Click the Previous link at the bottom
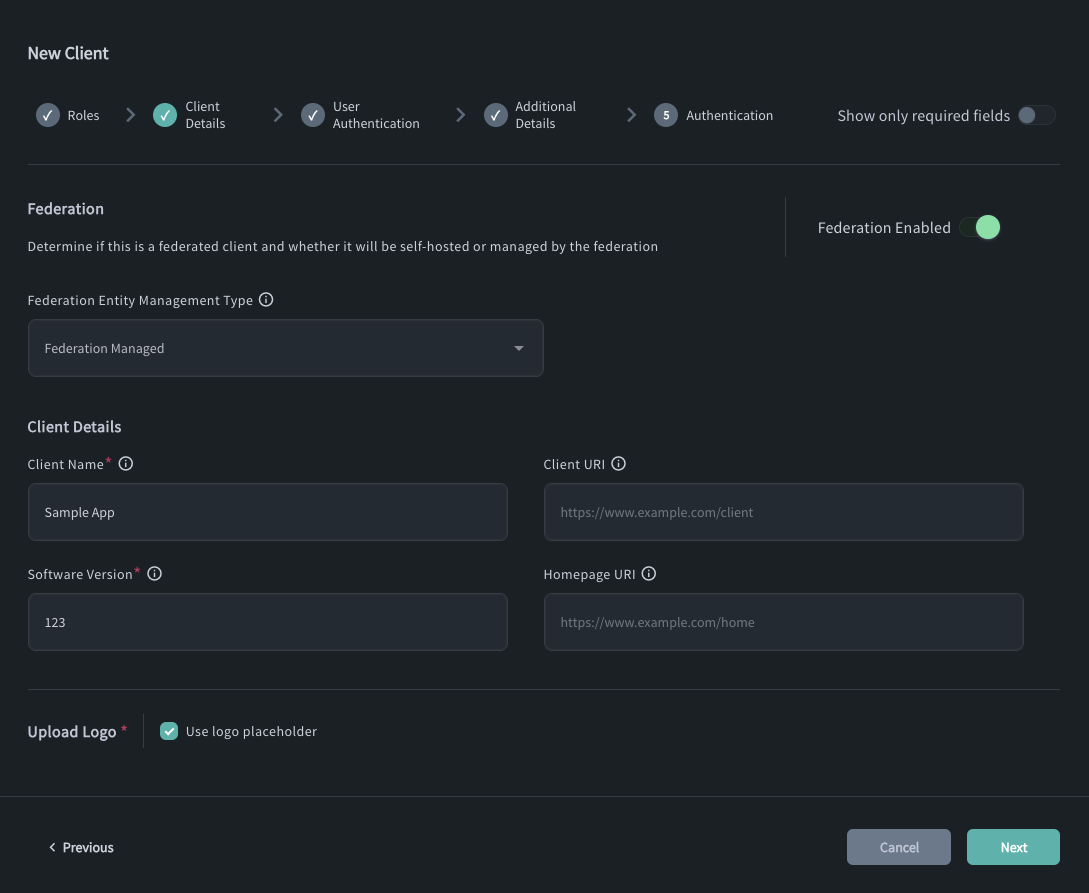The image size is (1089, 893). [81, 847]
